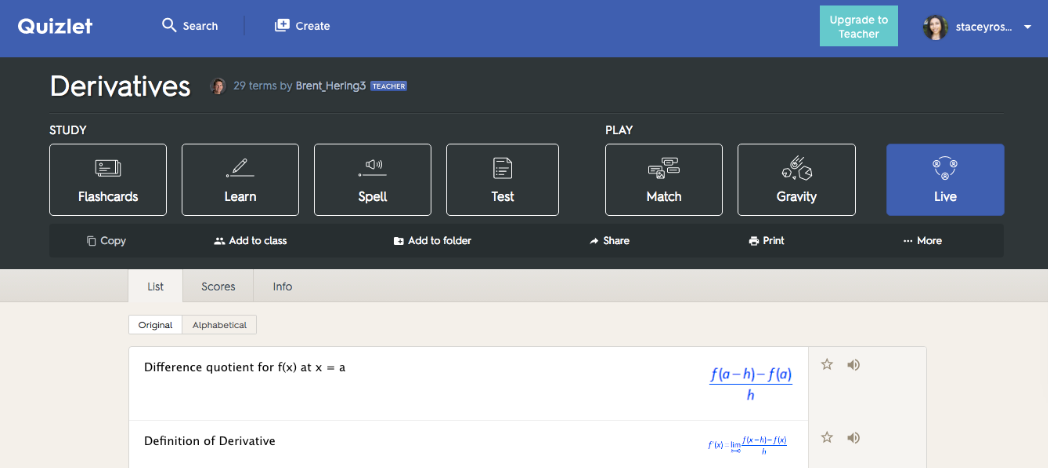Image resolution: width=1048 pixels, height=468 pixels.
Task: Click the Add to class icon
Action: (219, 241)
